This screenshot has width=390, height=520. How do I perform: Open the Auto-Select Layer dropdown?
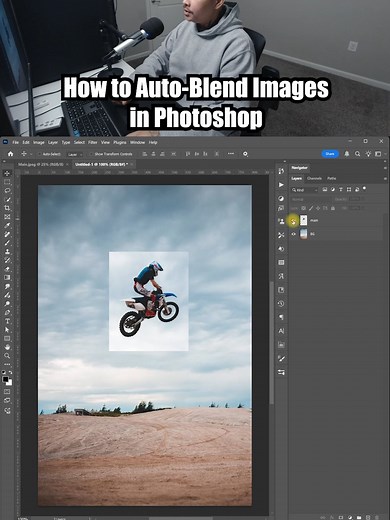click(x=75, y=154)
